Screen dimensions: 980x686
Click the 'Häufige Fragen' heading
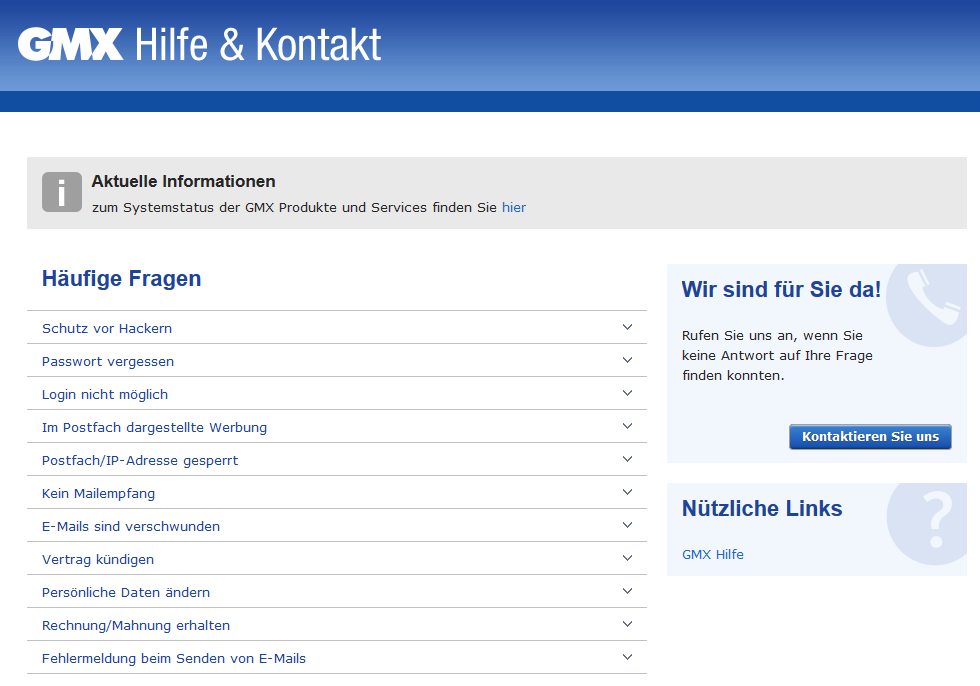click(x=121, y=279)
